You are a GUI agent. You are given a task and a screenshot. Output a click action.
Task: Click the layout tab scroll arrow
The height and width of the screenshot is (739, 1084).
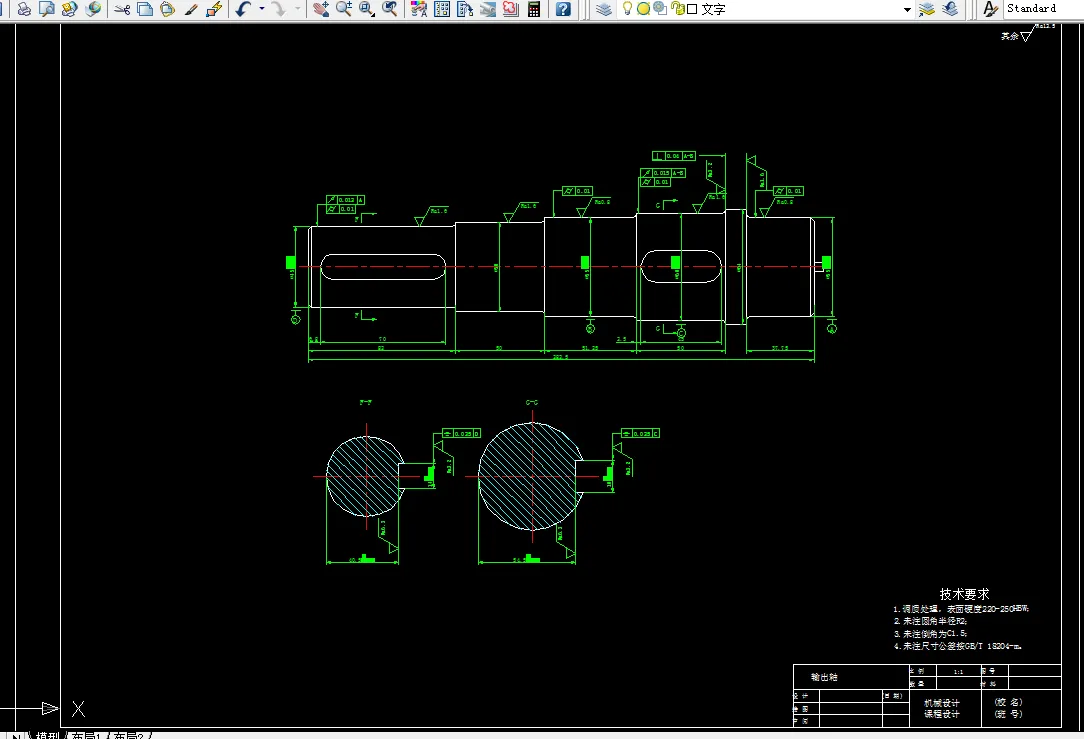tap(17, 736)
